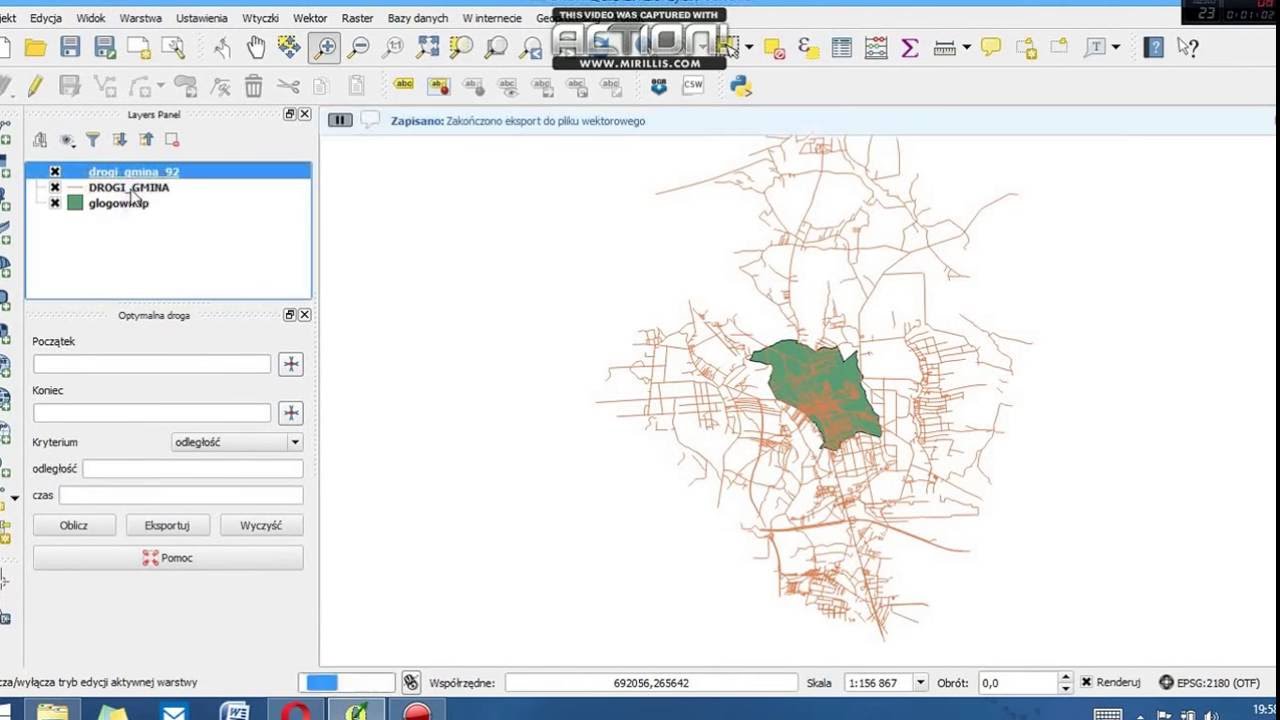
Task: Open the Kryterium odległość dropdown
Action: click(237, 442)
